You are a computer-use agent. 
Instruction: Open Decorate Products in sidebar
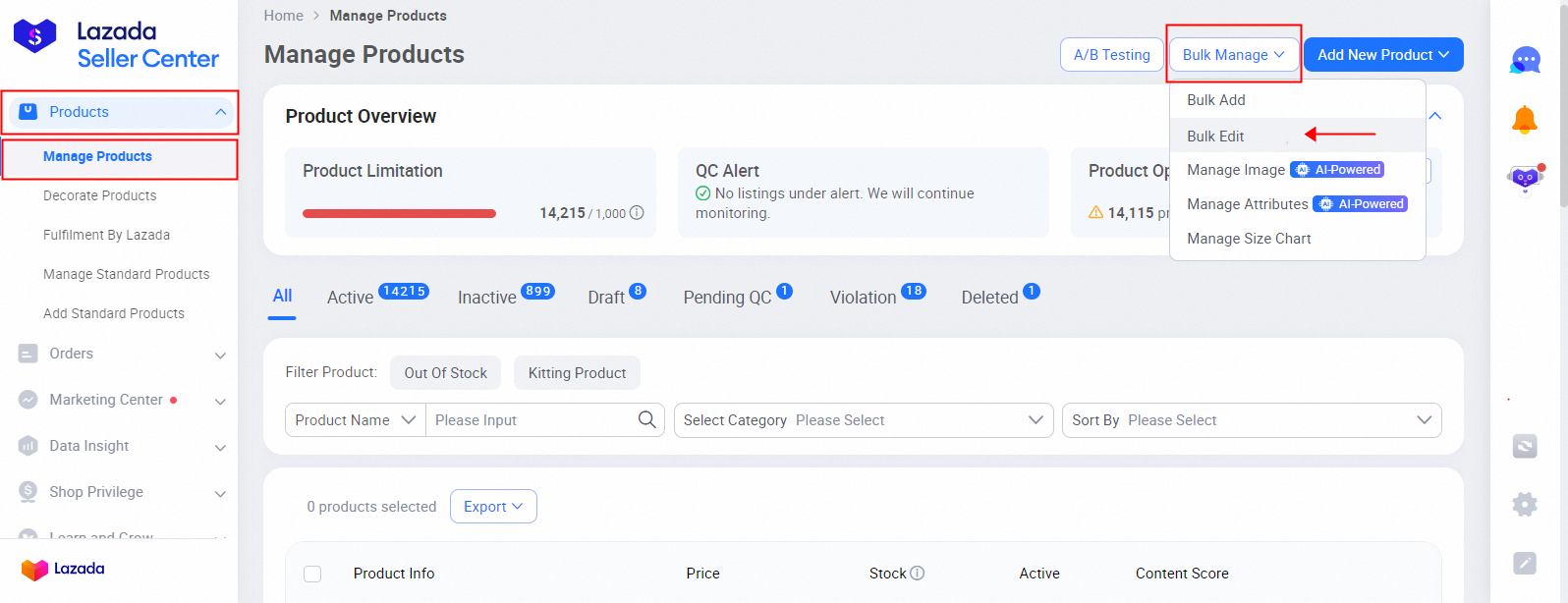click(x=100, y=195)
